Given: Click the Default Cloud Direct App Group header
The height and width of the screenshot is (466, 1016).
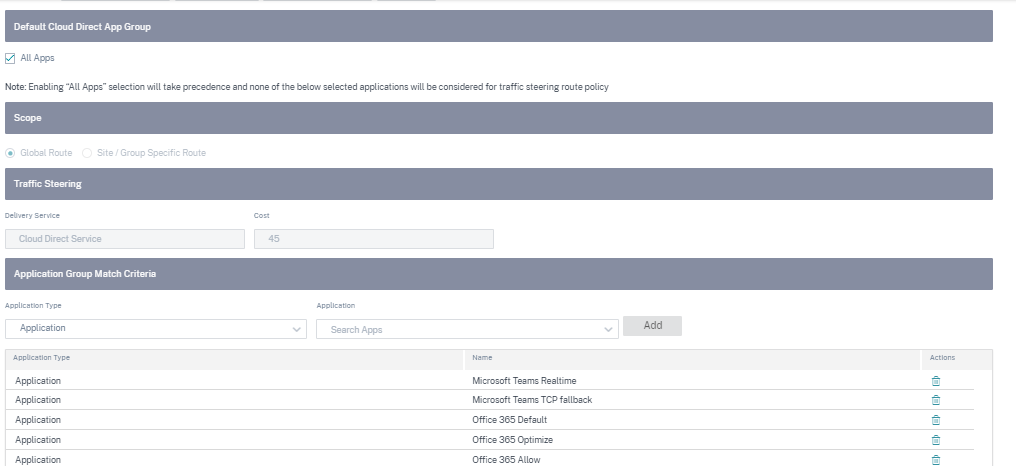Looking at the screenshot, I should (498, 27).
